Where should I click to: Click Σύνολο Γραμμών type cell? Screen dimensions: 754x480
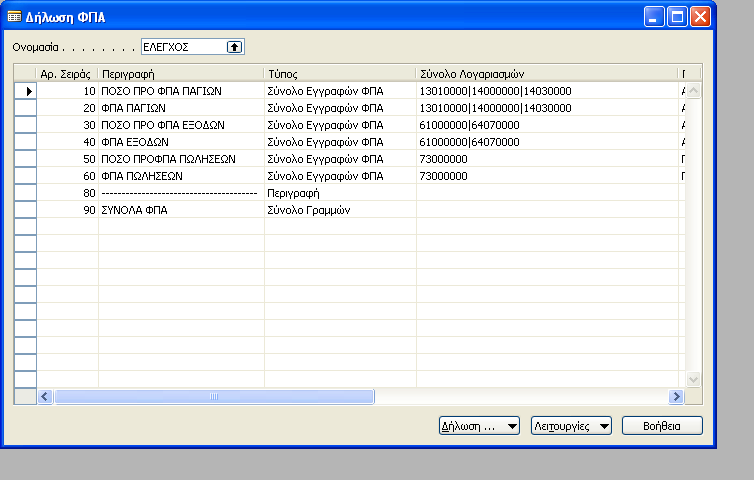click(340, 210)
